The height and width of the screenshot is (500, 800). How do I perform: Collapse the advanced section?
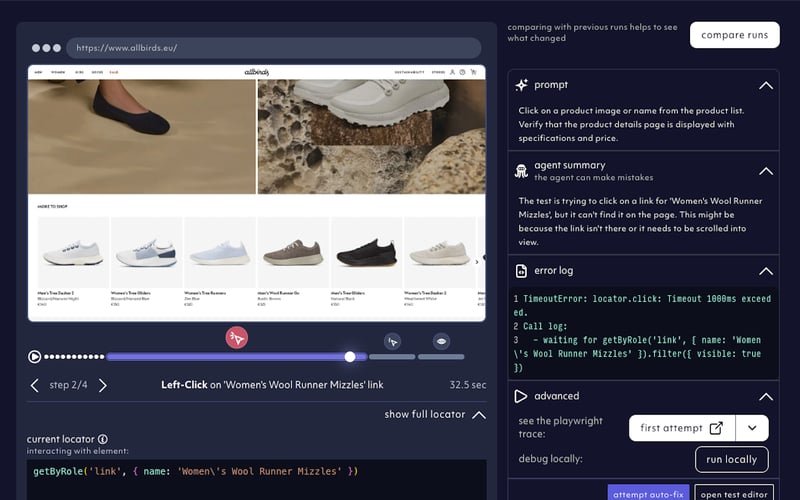(766, 397)
